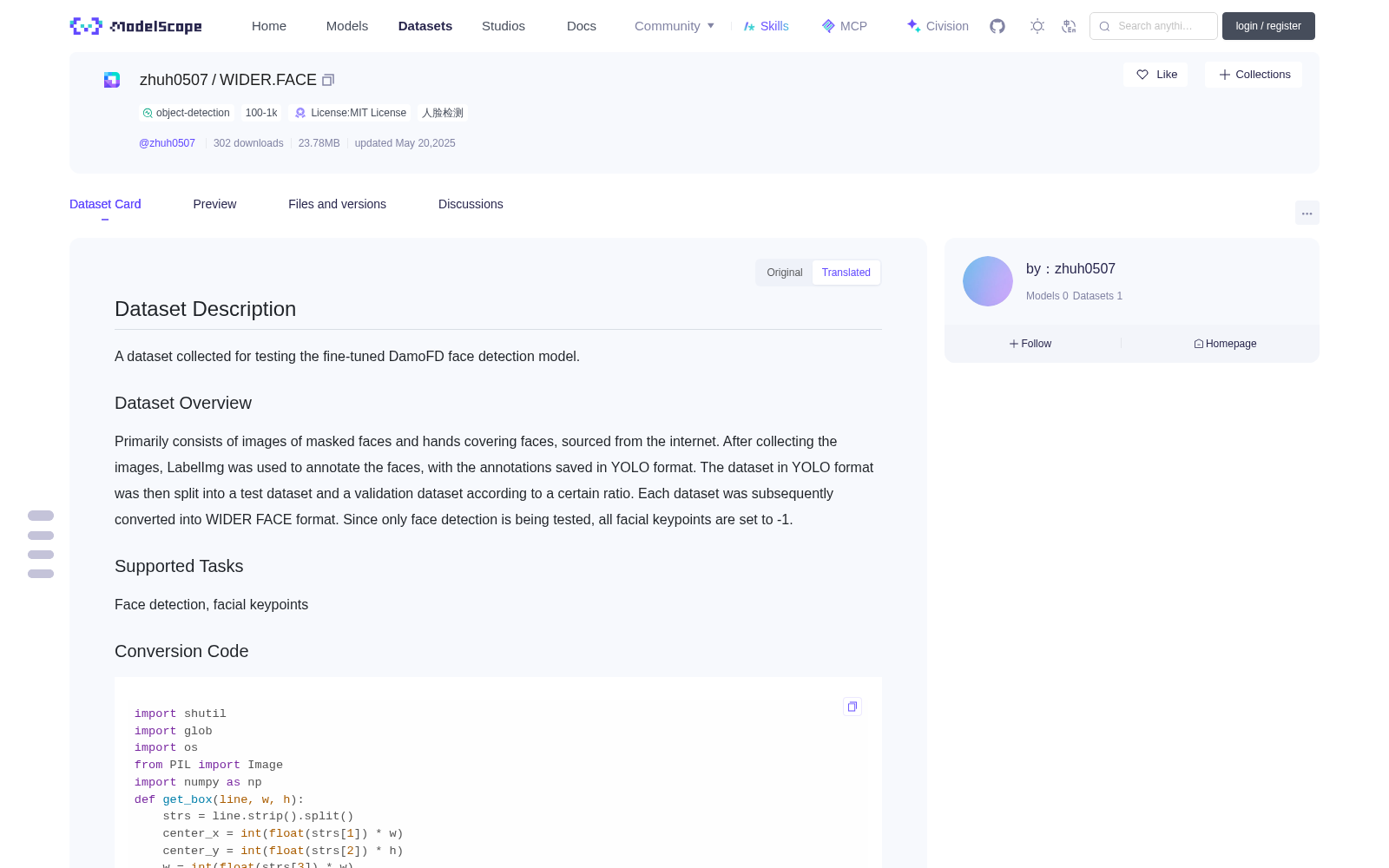Toggle the light/dark theme icon
This screenshot has width=1389, height=868.
tap(1037, 26)
